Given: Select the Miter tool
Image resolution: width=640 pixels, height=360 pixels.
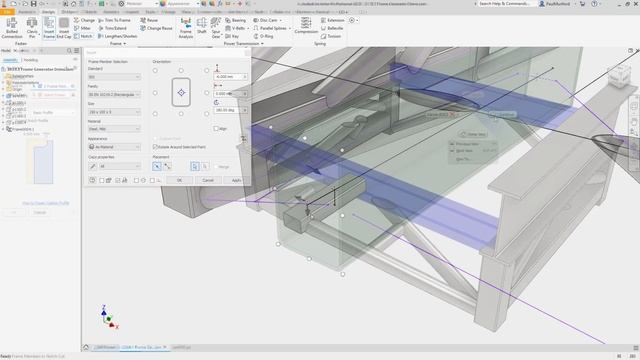Looking at the screenshot, I should click(82, 28).
